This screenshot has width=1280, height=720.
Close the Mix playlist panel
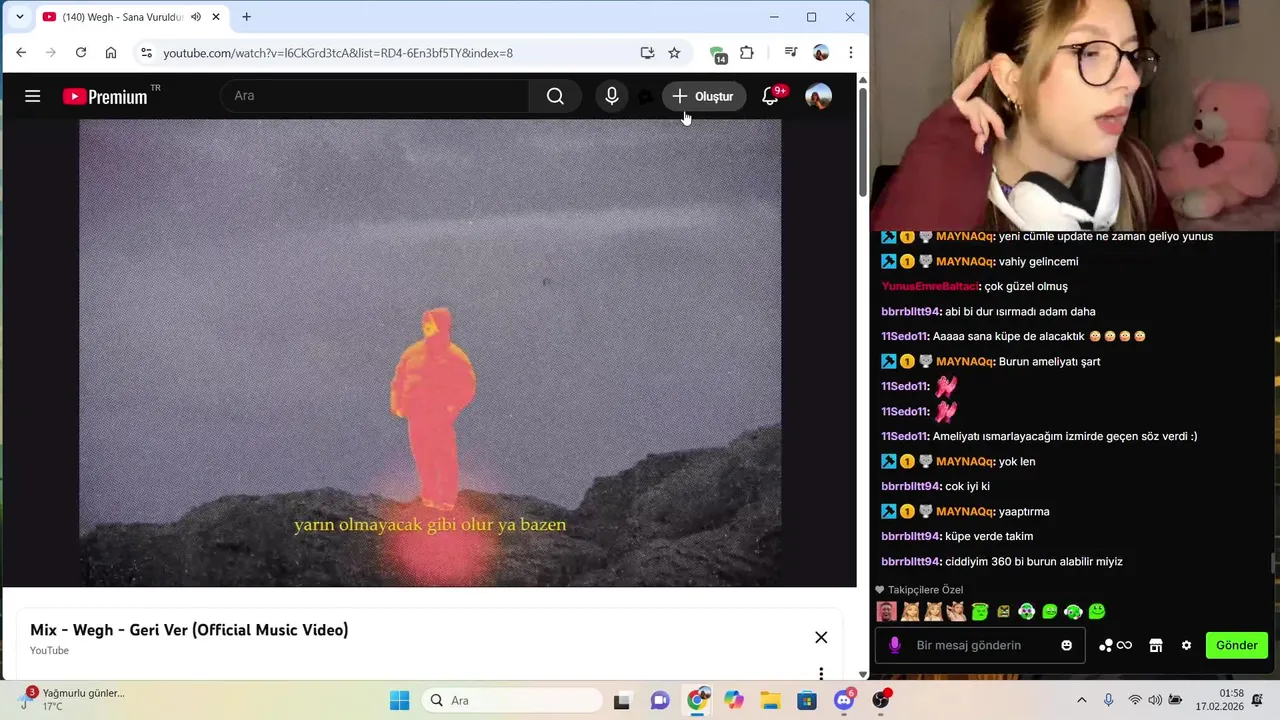coord(821,637)
